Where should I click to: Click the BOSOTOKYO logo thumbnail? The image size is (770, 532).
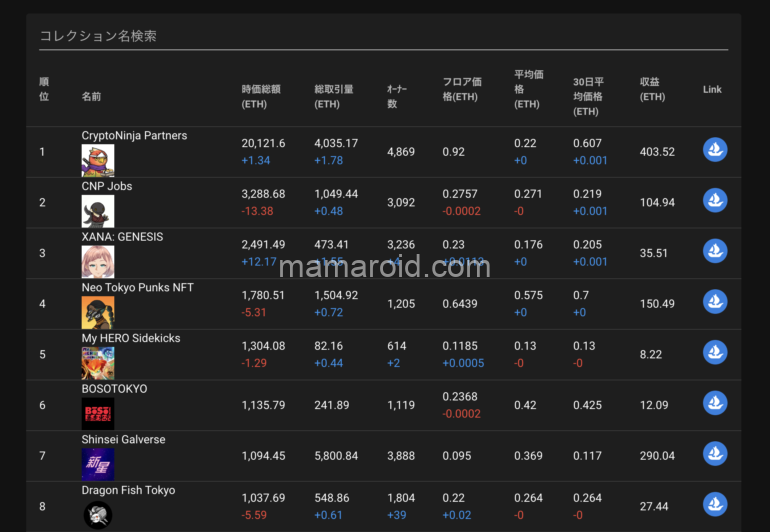[x=98, y=414]
